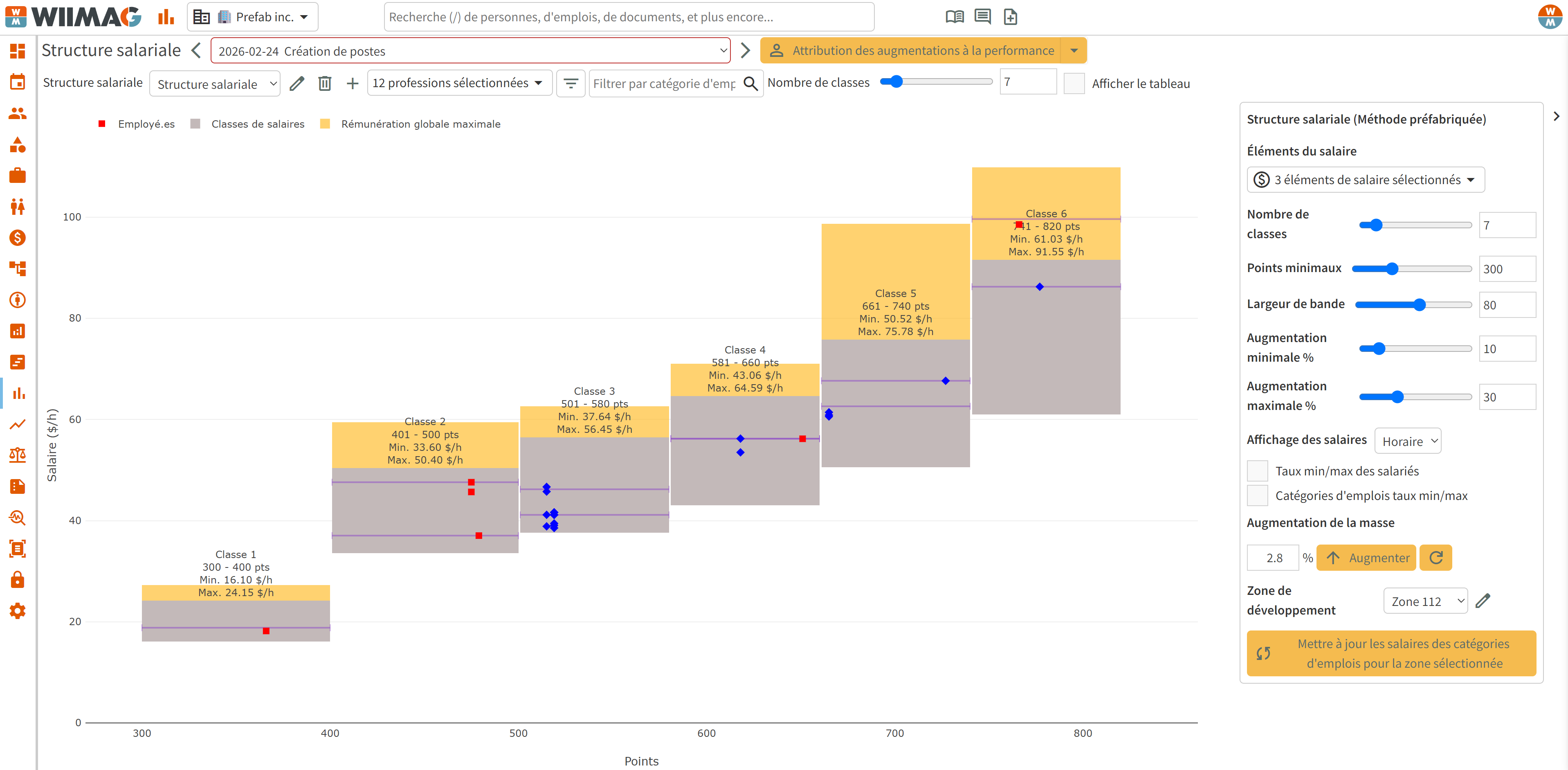Enable the Afficher le tableau checkbox
1568x770 pixels.
coord(1074,83)
